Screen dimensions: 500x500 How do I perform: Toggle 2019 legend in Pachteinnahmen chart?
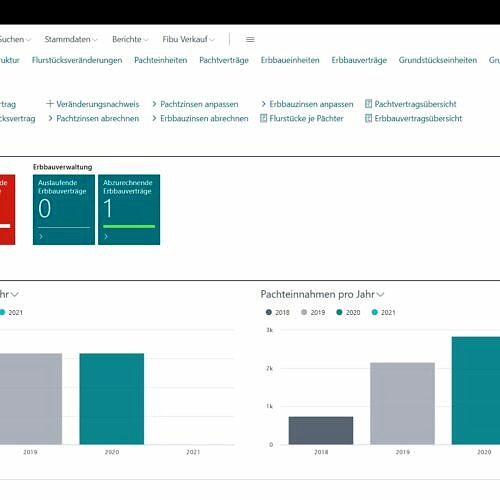click(x=313, y=312)
